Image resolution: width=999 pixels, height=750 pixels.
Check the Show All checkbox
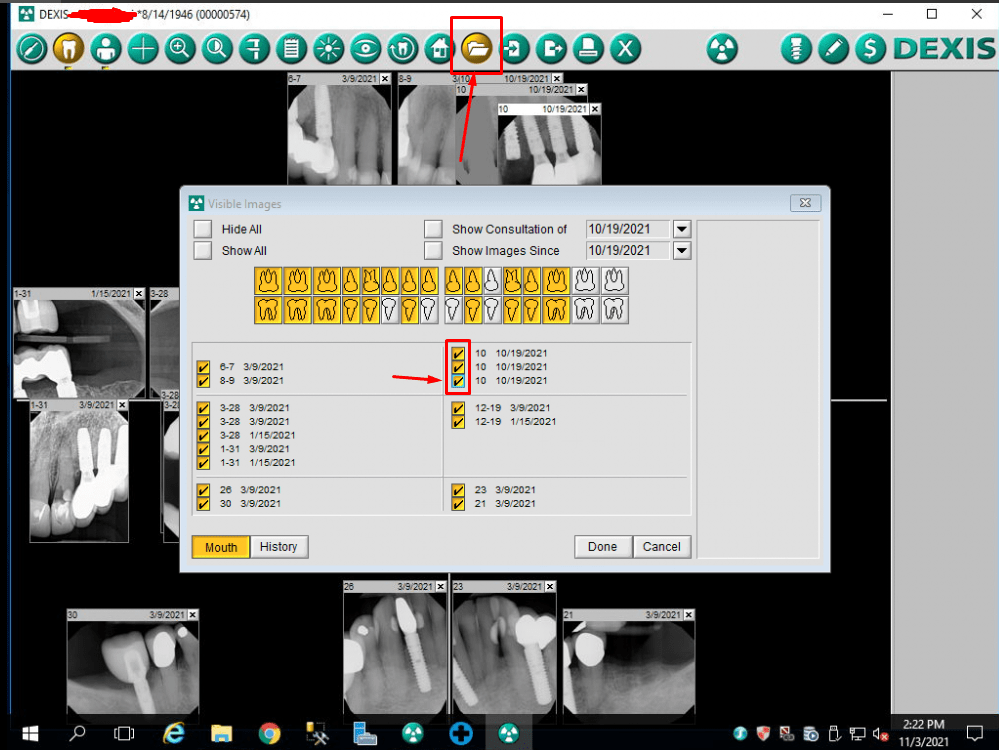pyautogui.click(x=203, y=250)
